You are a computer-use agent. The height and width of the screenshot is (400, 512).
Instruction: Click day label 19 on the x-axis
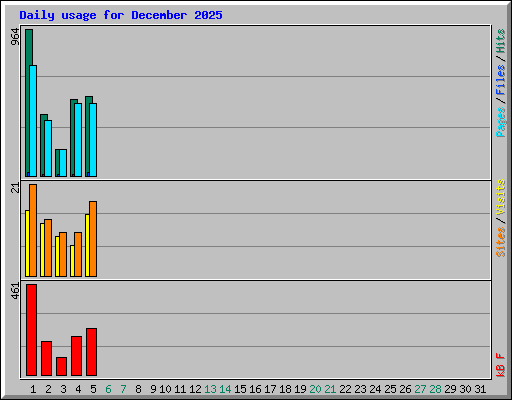[x=300, y=389]
